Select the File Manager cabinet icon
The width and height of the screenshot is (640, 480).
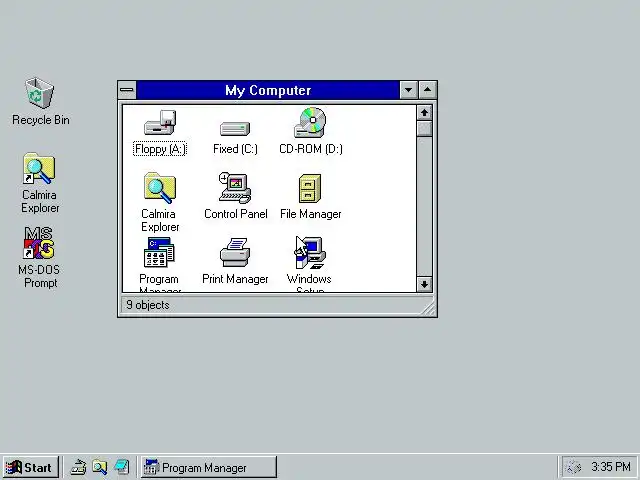(310, 188)
